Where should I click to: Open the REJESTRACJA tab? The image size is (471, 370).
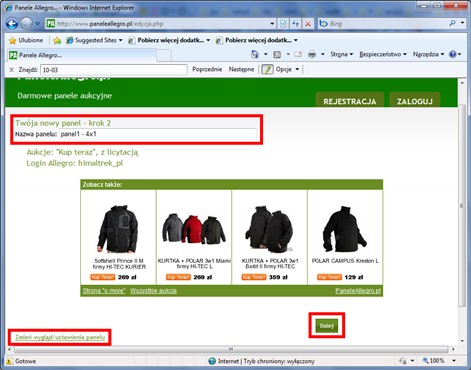tap(350, 100)
